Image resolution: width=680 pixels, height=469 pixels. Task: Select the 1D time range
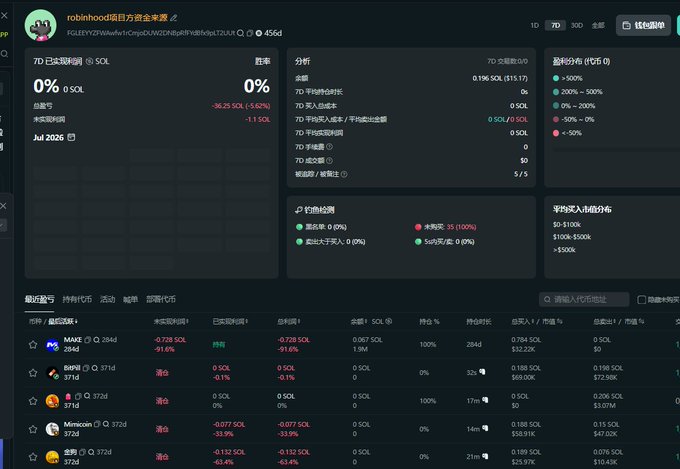click(535, 26)
